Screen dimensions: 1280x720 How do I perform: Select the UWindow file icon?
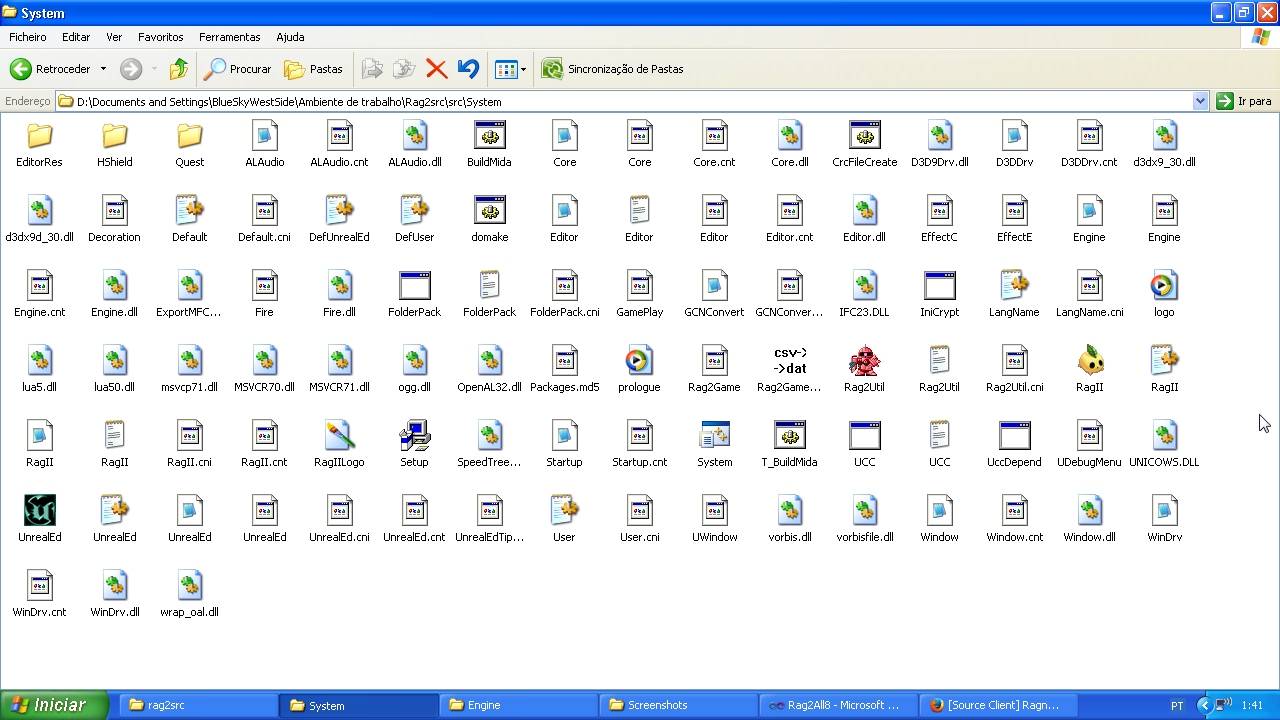[714, 519]
